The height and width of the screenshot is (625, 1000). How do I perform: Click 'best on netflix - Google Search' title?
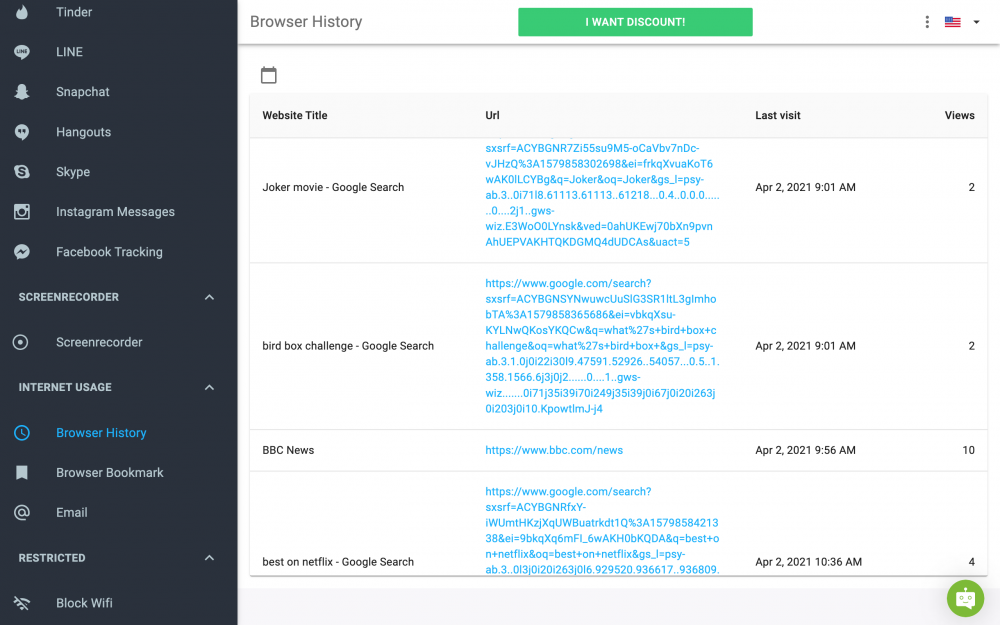click(338, 562)
